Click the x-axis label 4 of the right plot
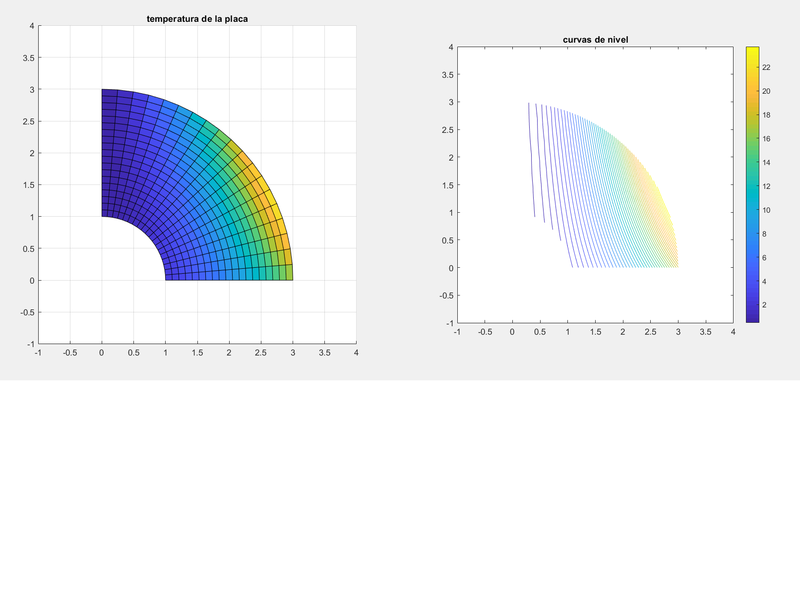 pyautogui.click(x=733, y=331)
